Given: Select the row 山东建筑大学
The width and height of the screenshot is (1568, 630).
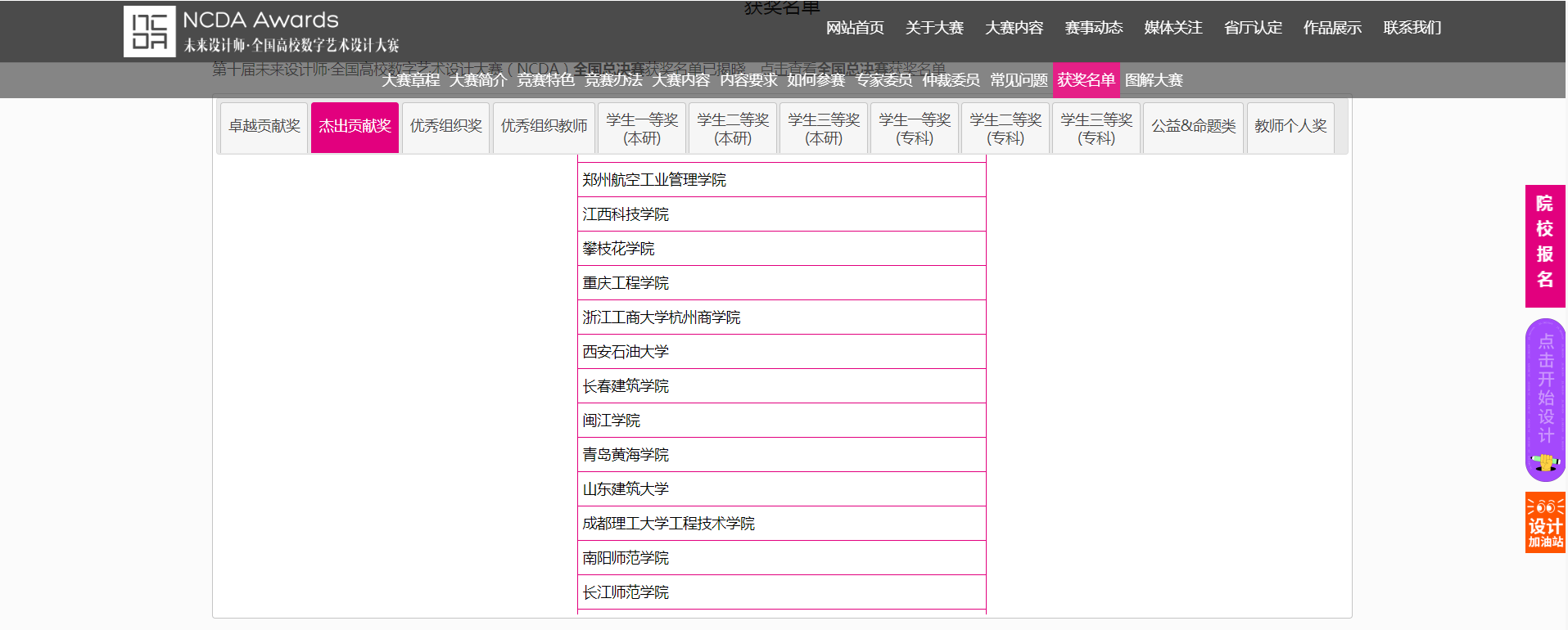Looking at the screenshot, I should tap(782, 489).
